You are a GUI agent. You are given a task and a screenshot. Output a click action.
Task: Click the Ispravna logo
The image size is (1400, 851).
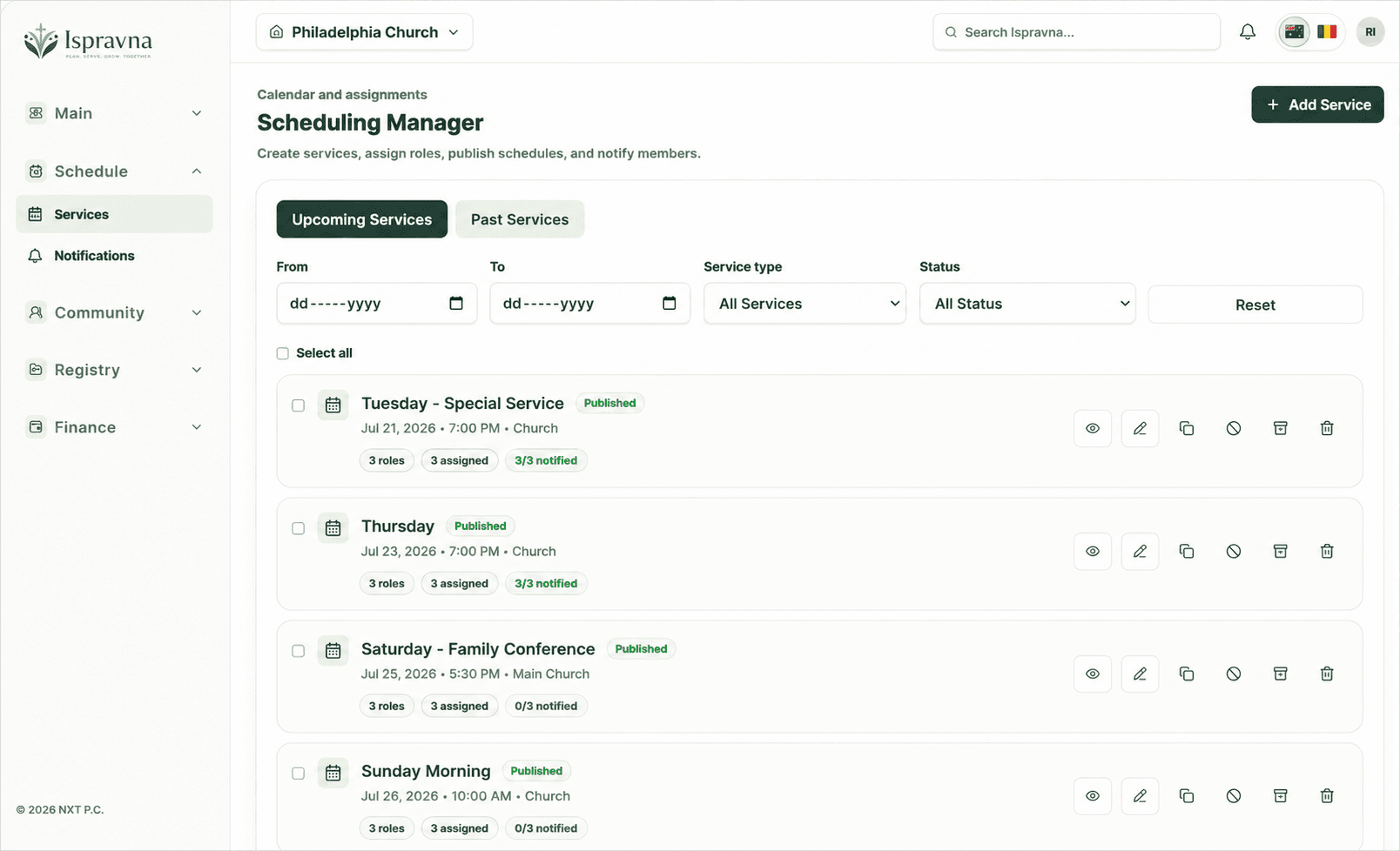88,41
